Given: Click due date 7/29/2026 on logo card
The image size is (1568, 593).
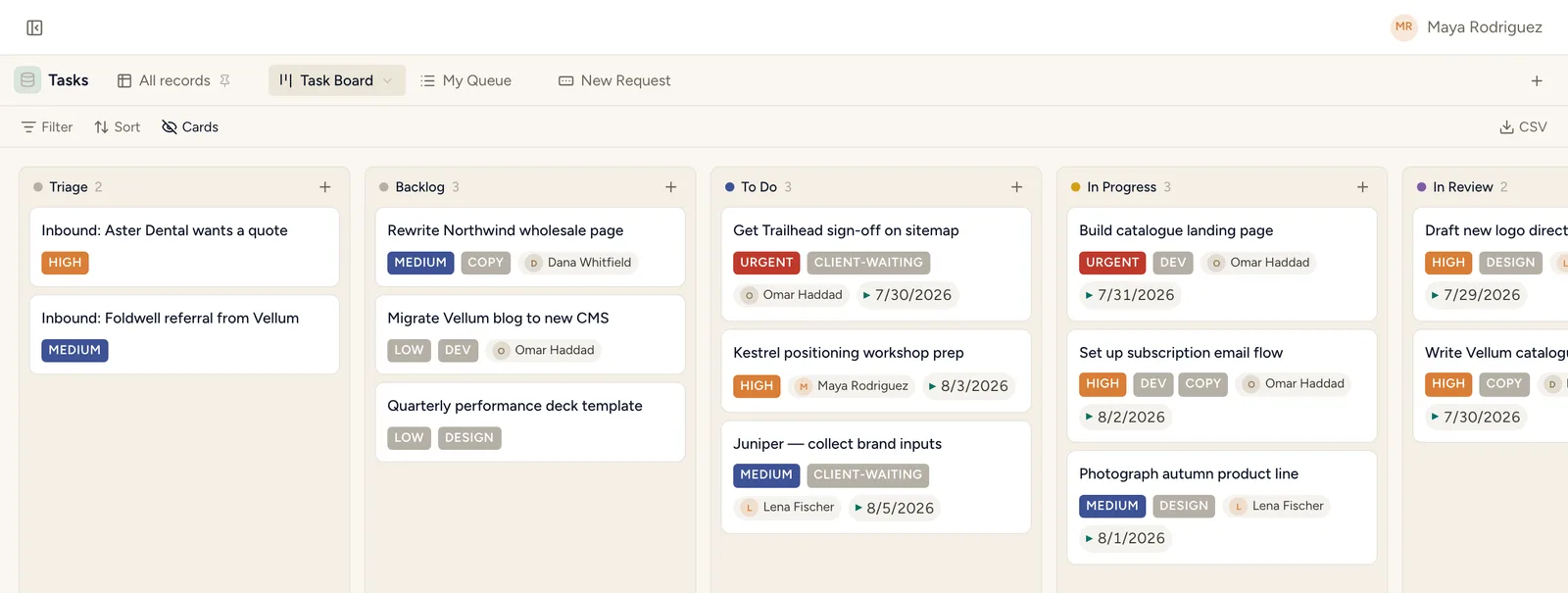Looking at the screenshot, I should (1475, 295).
